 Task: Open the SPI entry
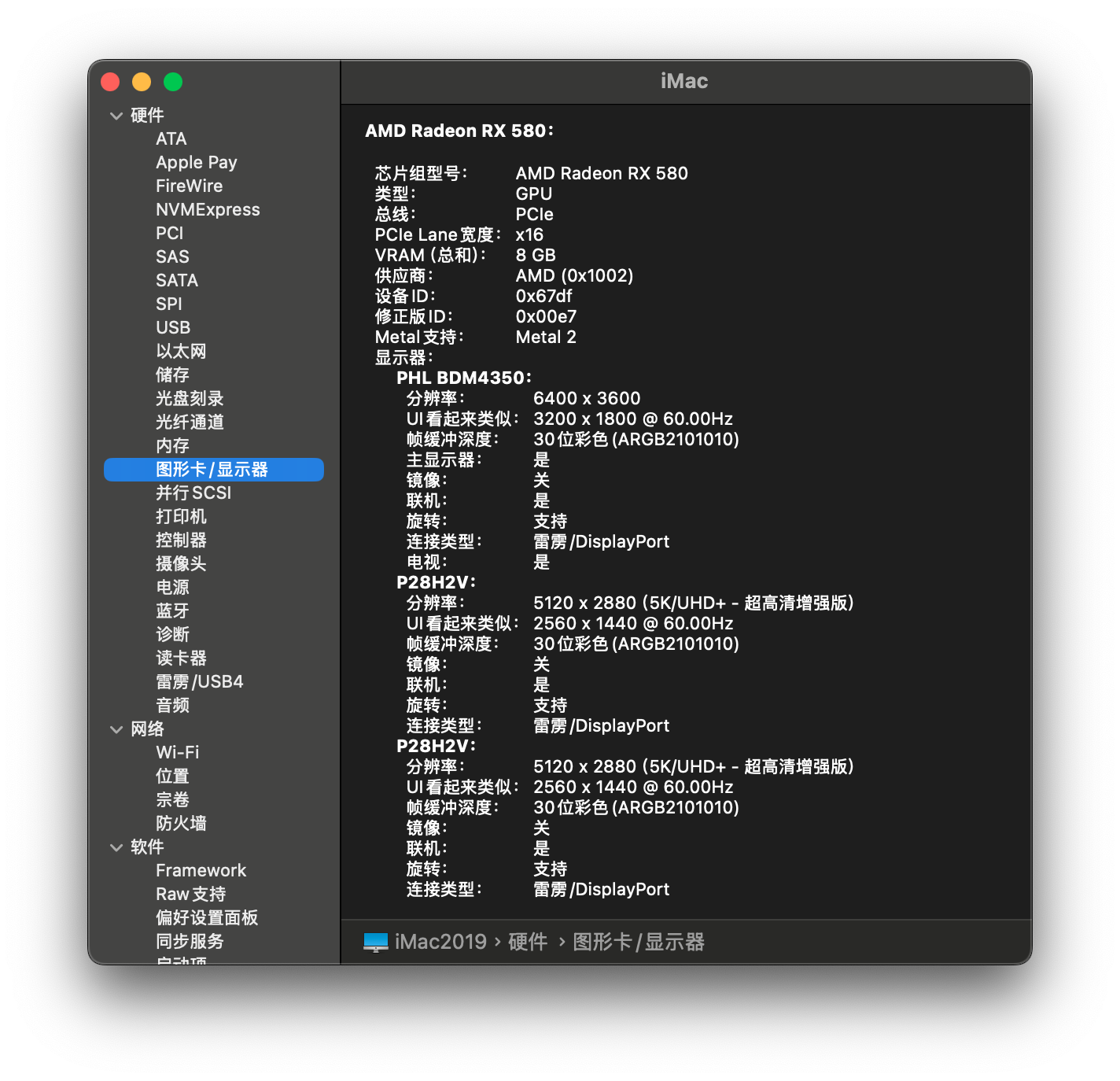[x=169, y=304]
